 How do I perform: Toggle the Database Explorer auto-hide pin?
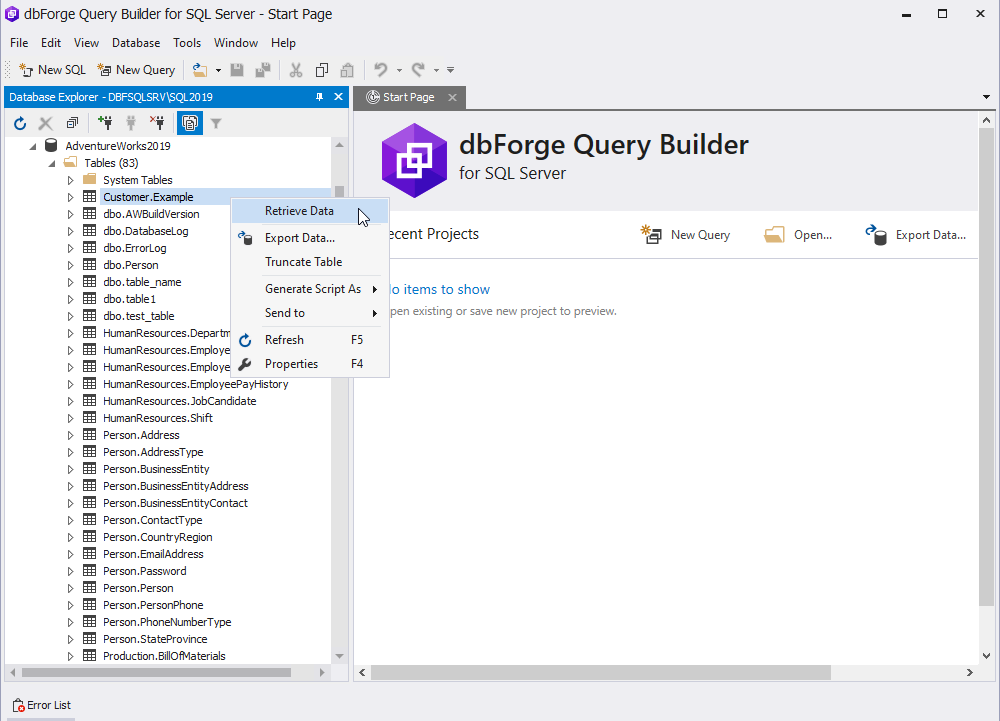tap(320, 97)
